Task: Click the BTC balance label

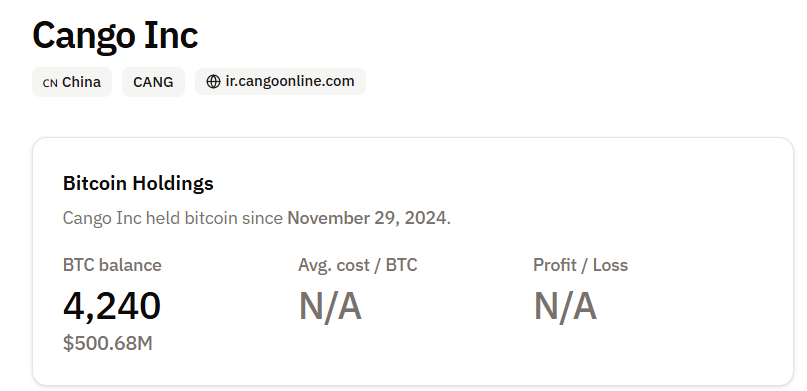Action: (112, 265)
